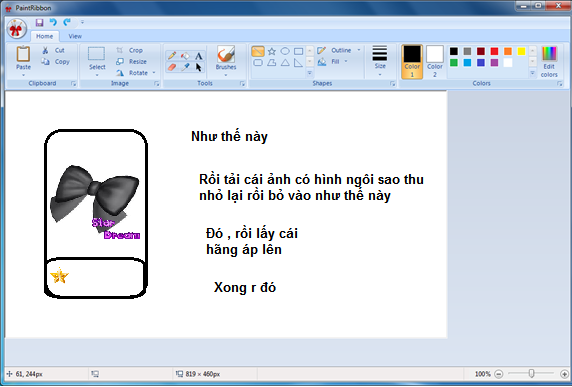Expand the Brushes dropdown arrow

tap(226, 75)
